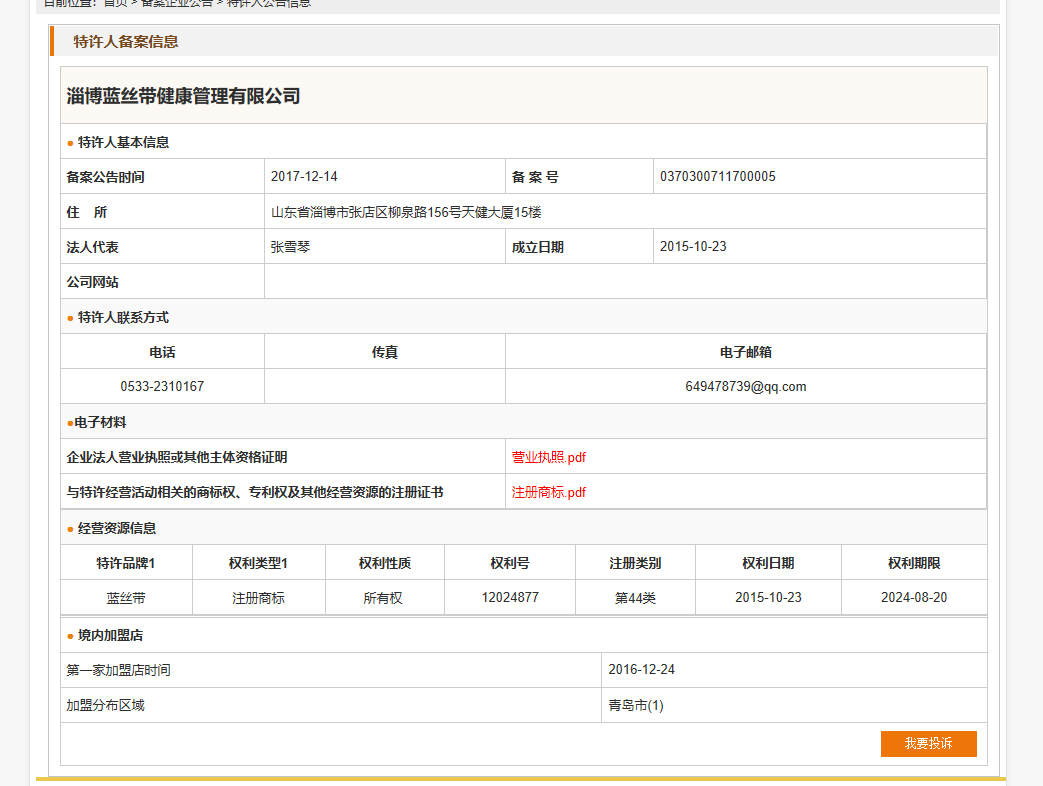Open the 营业执照.pdf business license file
Viewport: 1043px width, 786px height.
pos(548,457)
